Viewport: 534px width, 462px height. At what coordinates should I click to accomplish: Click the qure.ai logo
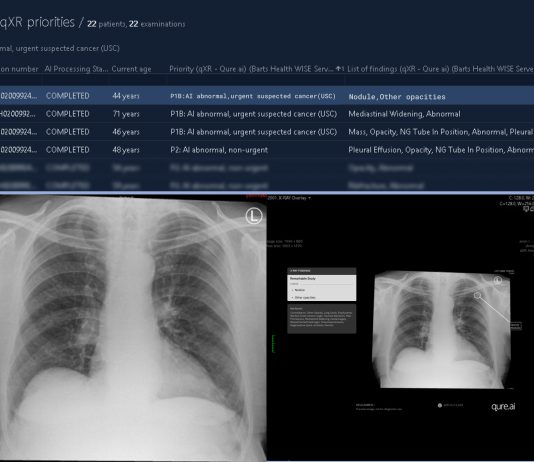503,407
